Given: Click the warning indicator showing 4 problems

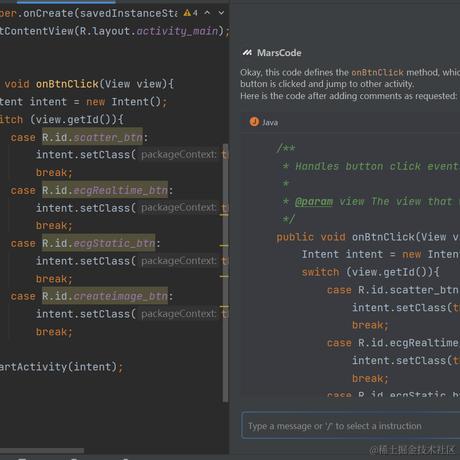Looking at the screenshot, I should 191,13.
